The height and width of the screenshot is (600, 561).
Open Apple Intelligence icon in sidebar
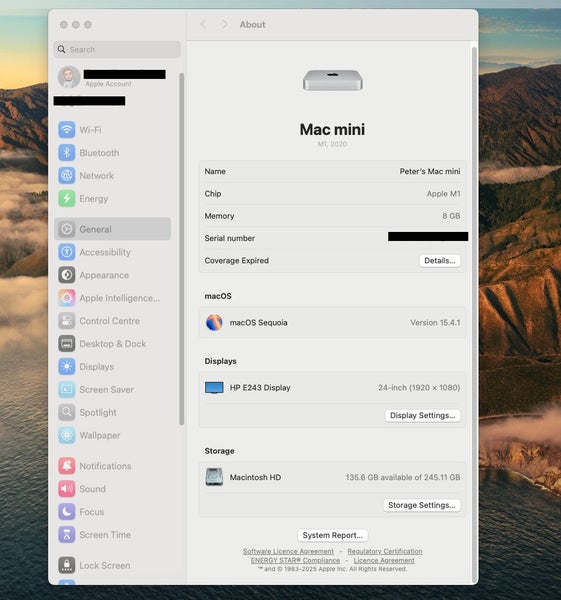click(67, 298)
